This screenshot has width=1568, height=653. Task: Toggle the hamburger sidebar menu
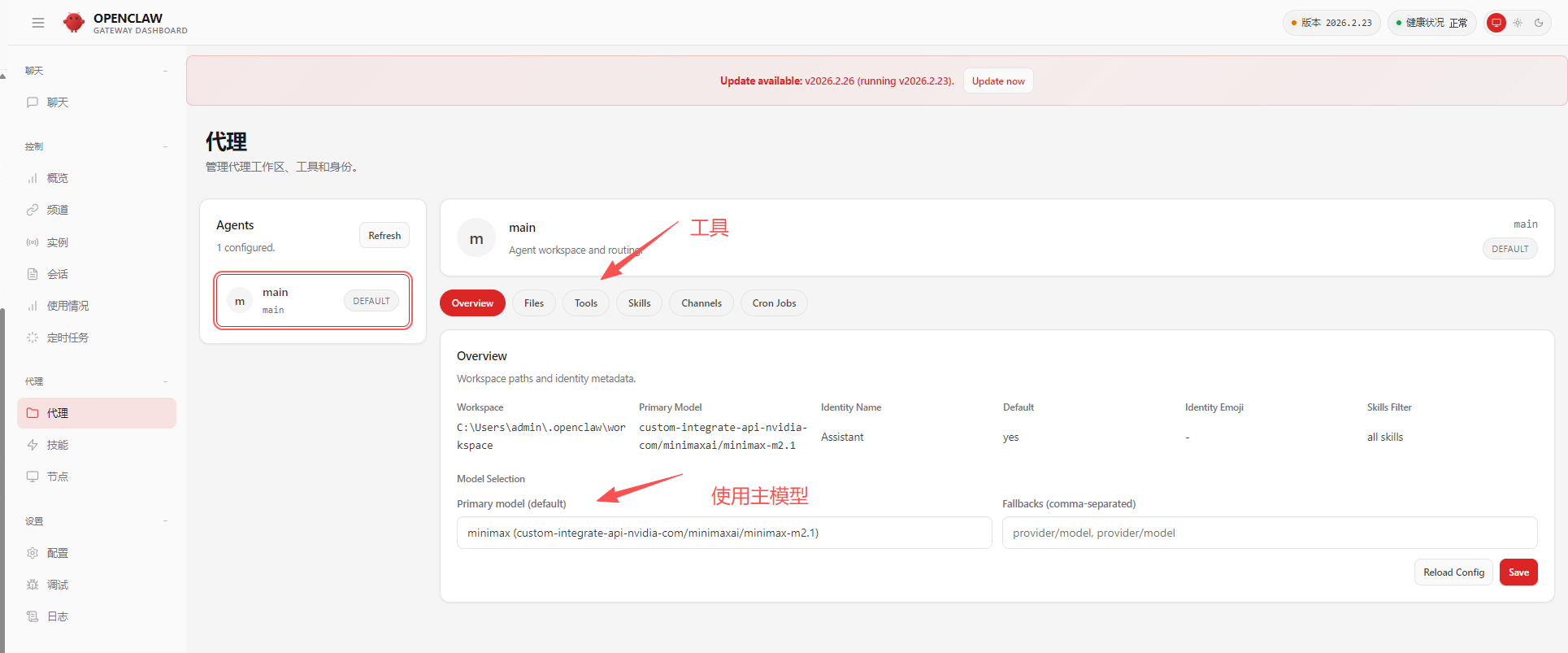[38, 23]
